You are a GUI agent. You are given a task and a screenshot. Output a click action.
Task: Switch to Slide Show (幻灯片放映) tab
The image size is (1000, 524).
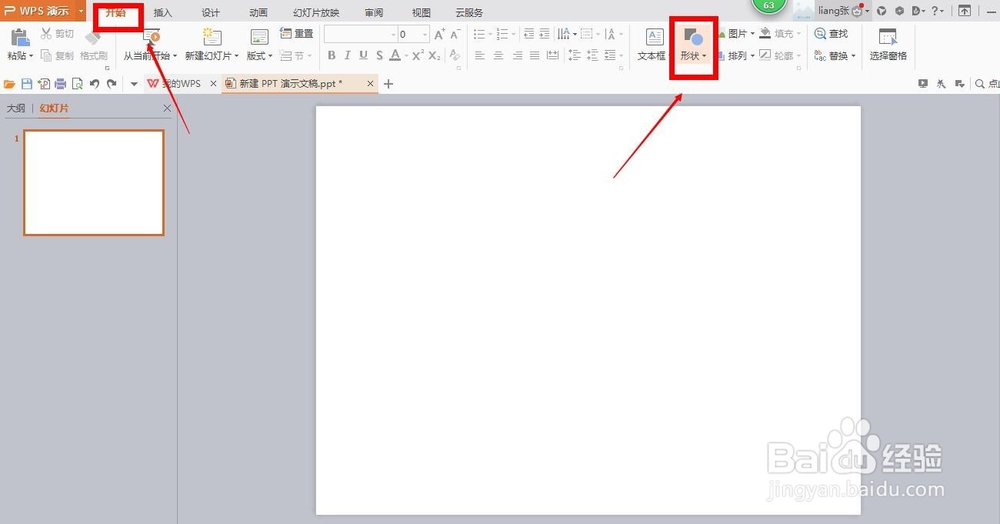(316, 13)
